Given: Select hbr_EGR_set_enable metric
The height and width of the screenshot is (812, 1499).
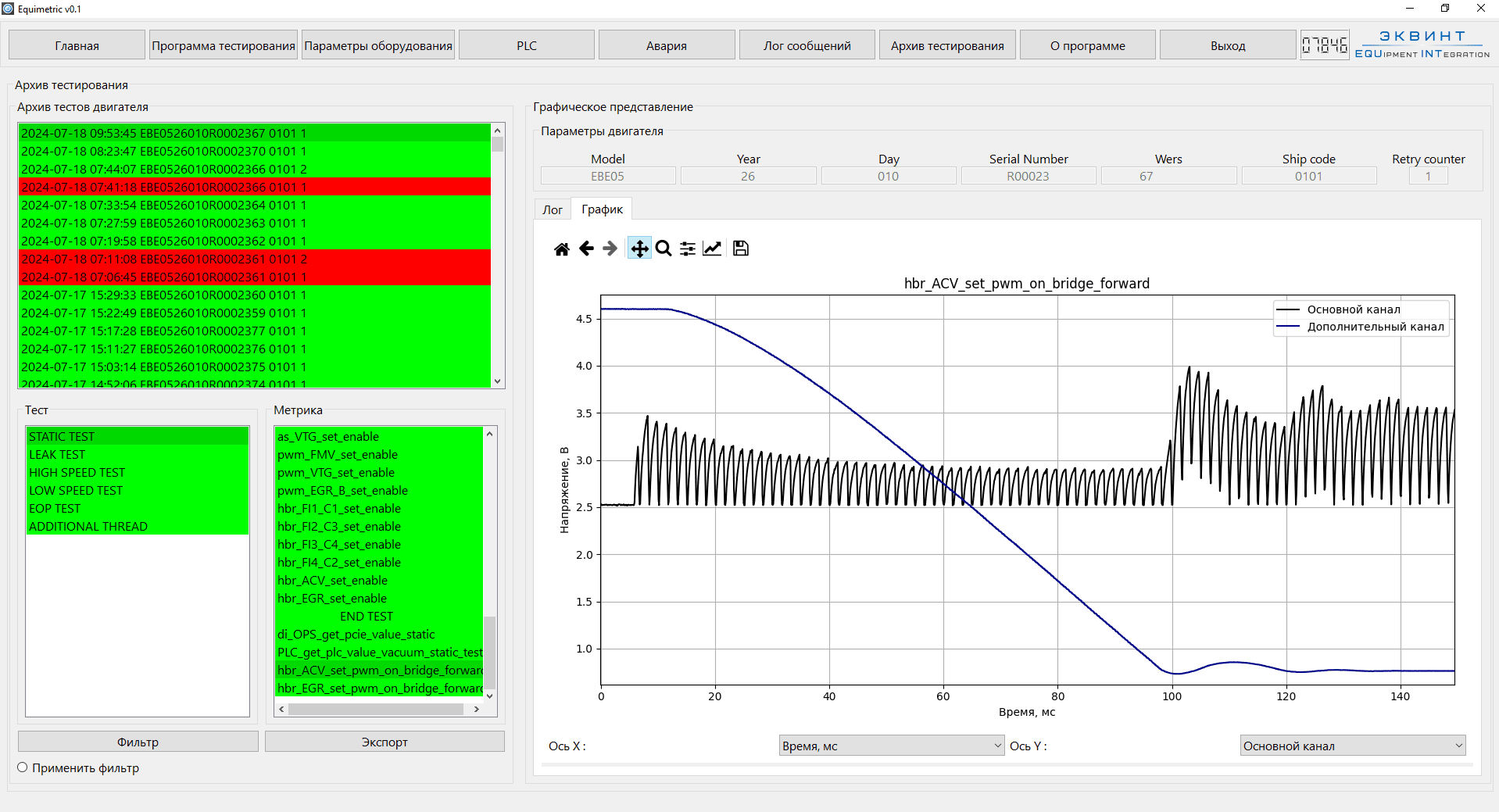Looking at the screenshot, I should [x=332, y=598].
